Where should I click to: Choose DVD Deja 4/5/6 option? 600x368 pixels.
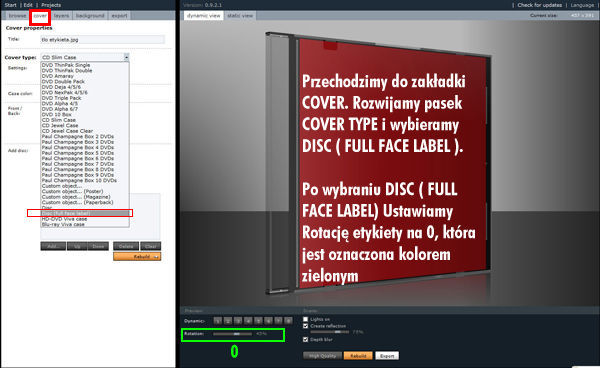(61, 87)
